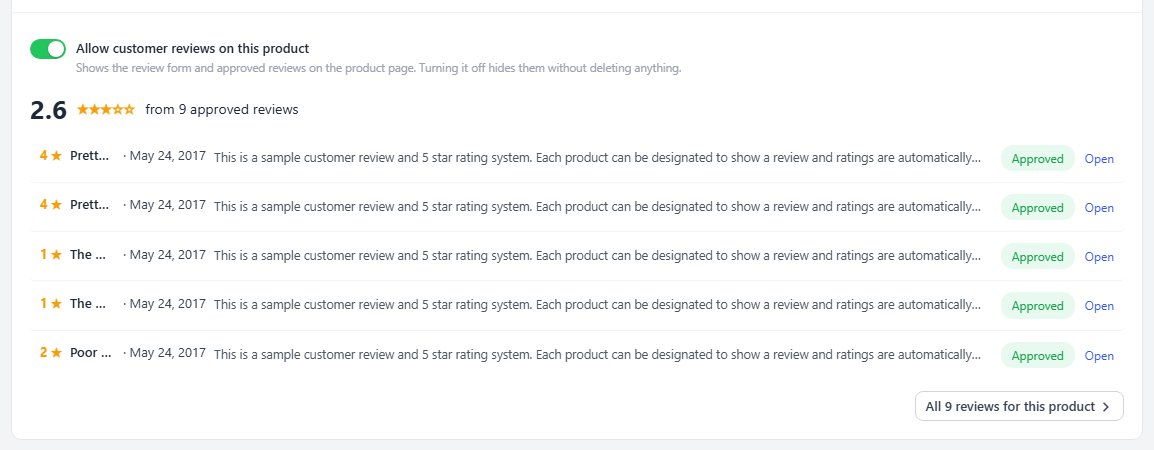Click the gold star rating next to 2.6
This screenshot has width=1154, height=450.
(106, 110)
